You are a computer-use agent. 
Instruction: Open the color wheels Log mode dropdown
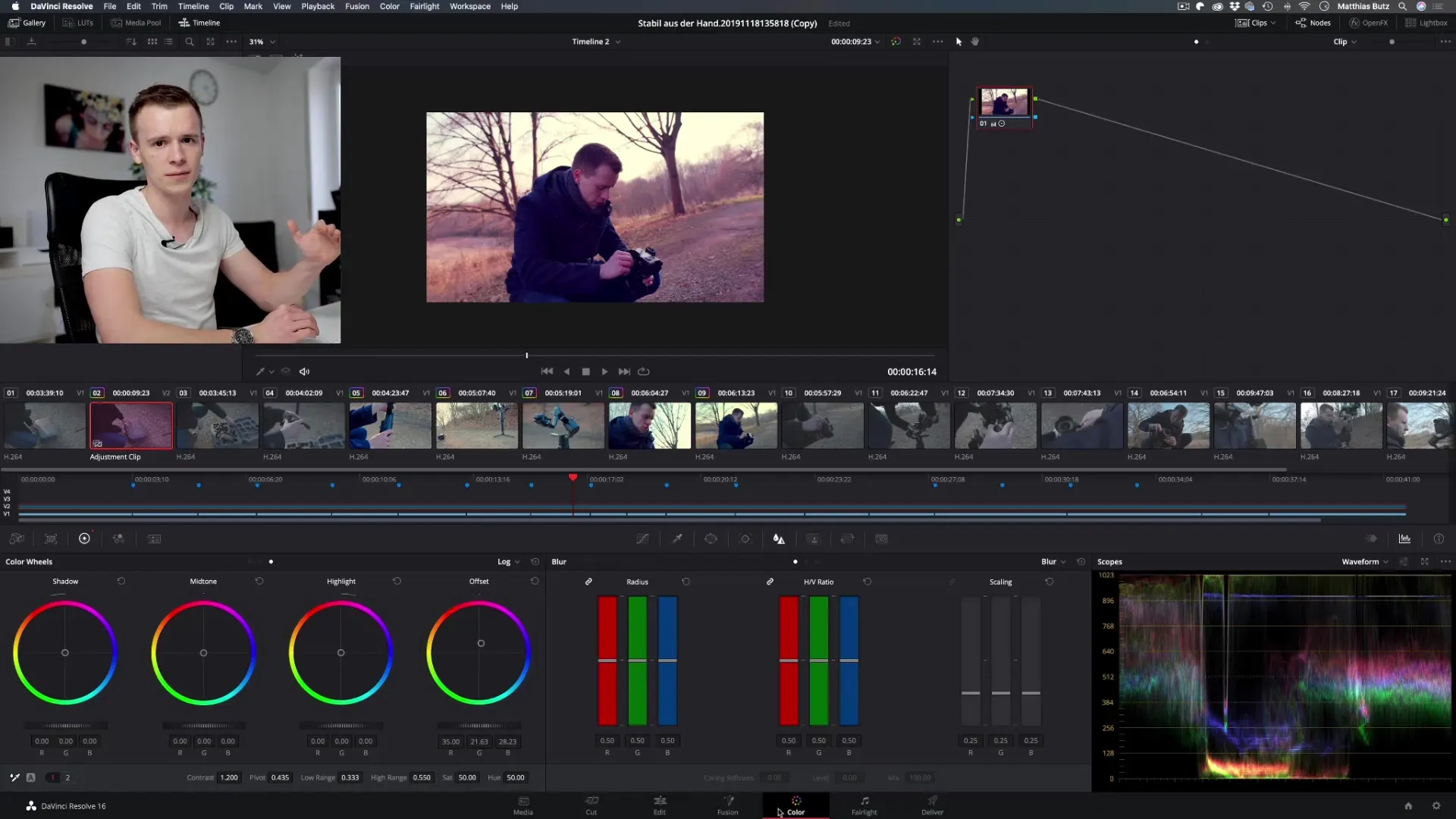tap(509, 562)
